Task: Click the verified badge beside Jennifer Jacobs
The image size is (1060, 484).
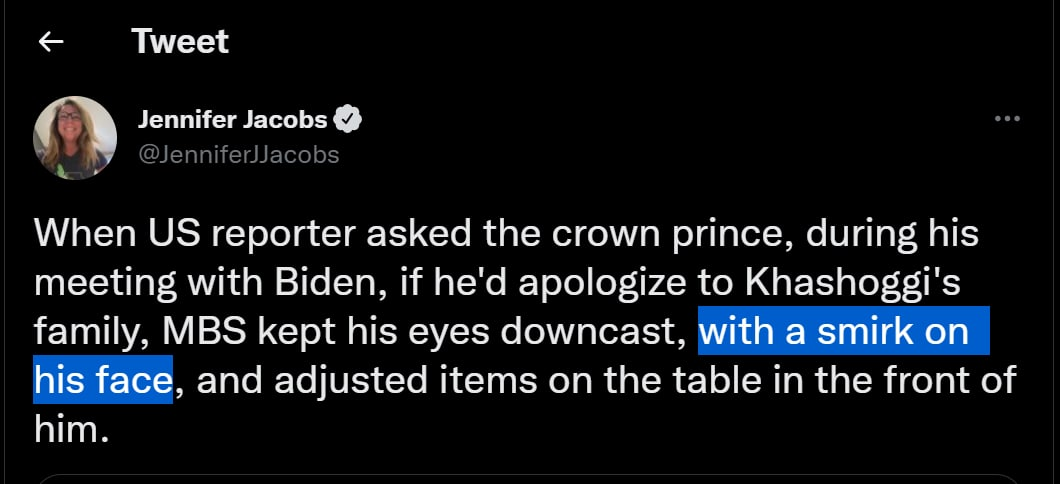Action: click(349, 120)
